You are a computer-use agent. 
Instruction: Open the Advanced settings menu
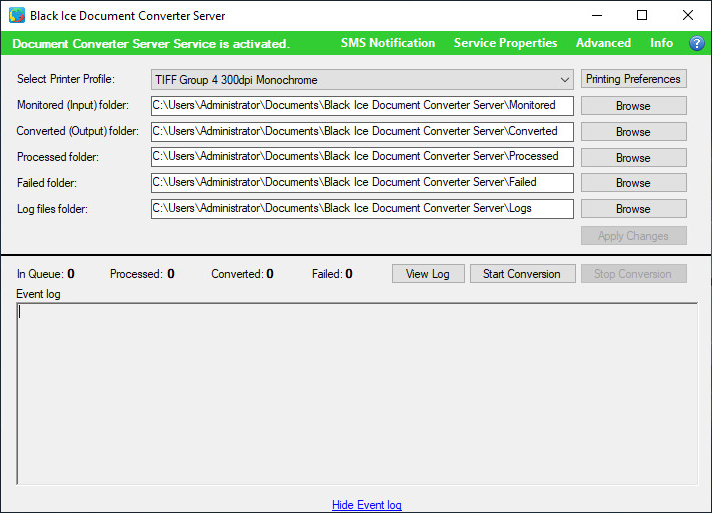point(603,43)
